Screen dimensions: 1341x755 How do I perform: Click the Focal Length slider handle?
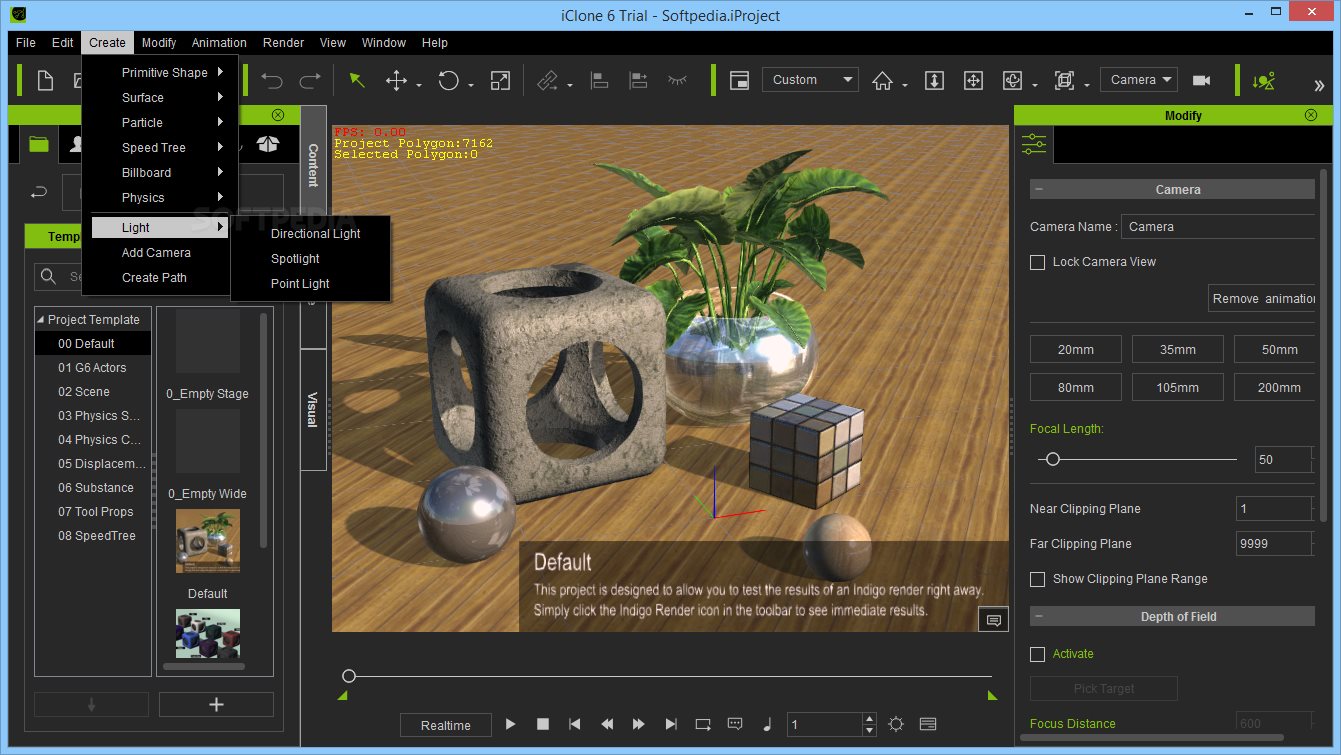pos(1052,459)
